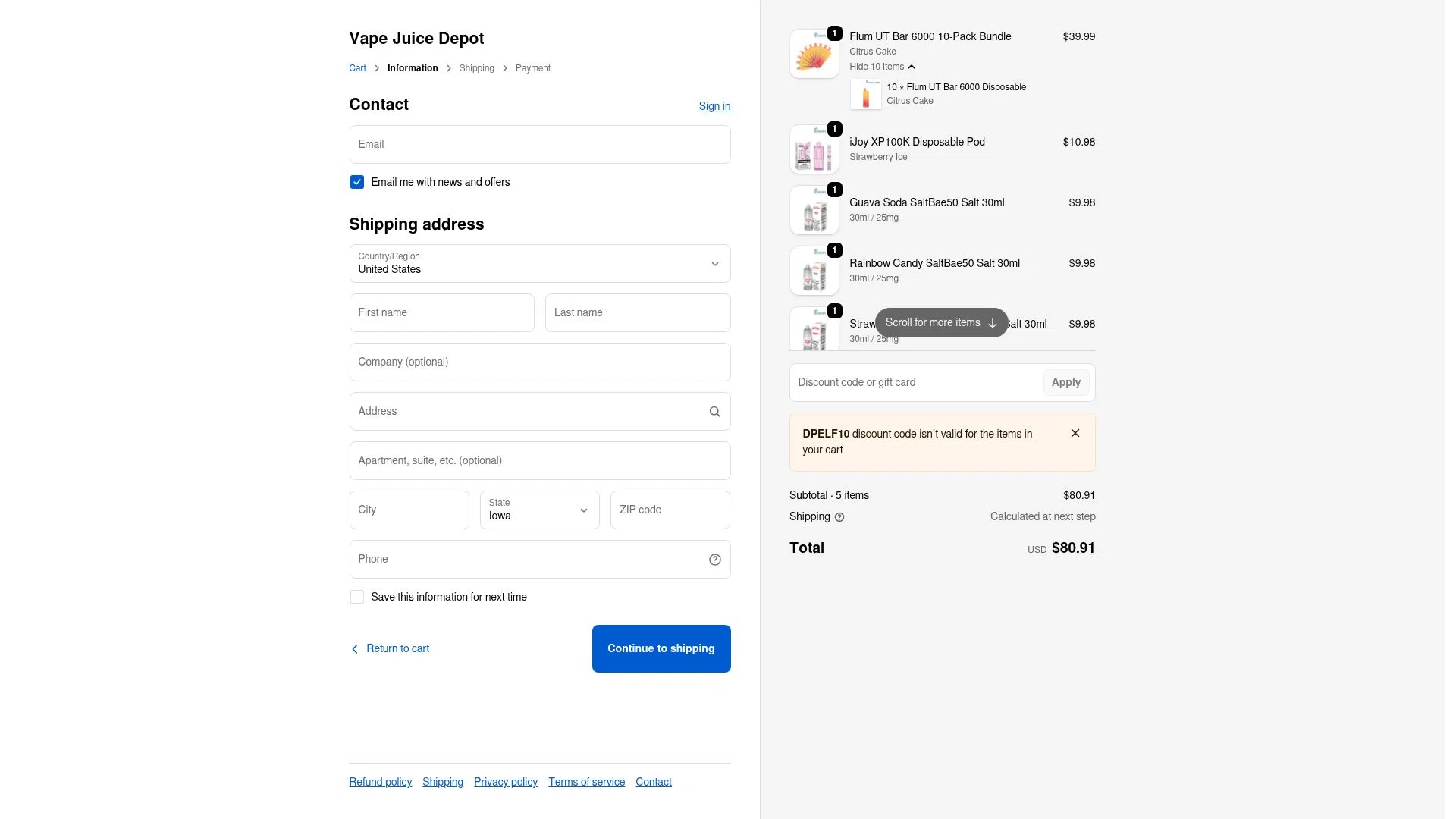Image resolution: width=1456 pixels, height=819 pixels.
Task: Focus the ZIP code field
Action: click(670, 510)
